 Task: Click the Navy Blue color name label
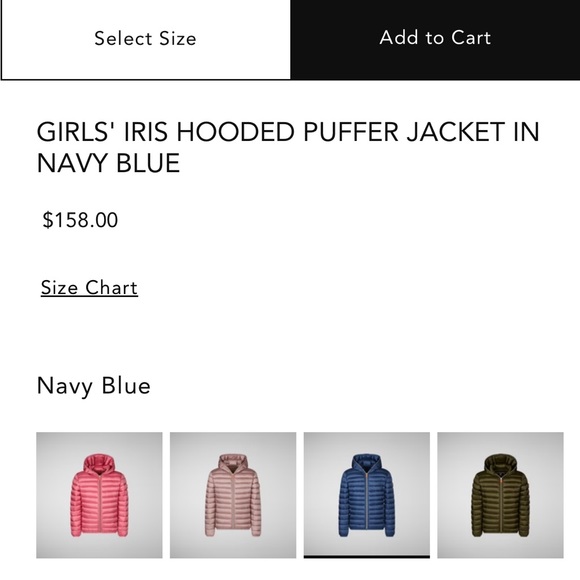pyautogui.click(x=94, y=386)
